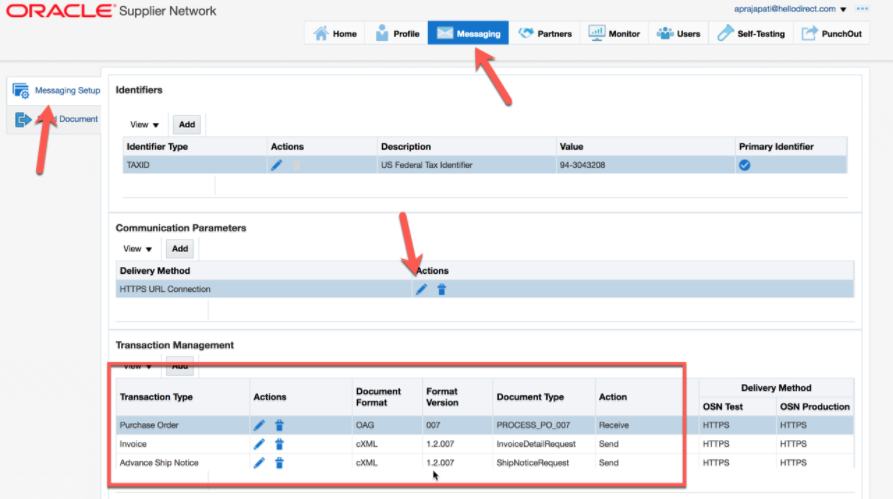This screenshot has height=499, width=893.
Task: Open the View dropdown under Identifiers
Action: pos(144,125)
